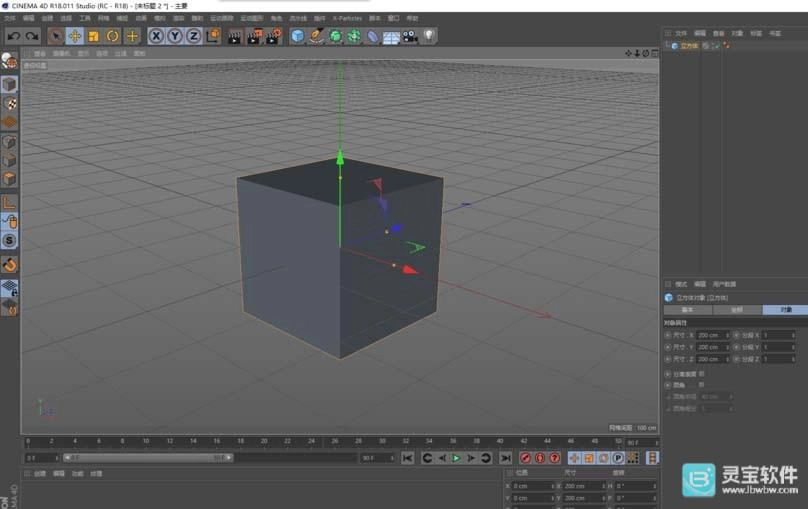Add a Camera object
The image size is (808, 509).
(x=410, y=36)
